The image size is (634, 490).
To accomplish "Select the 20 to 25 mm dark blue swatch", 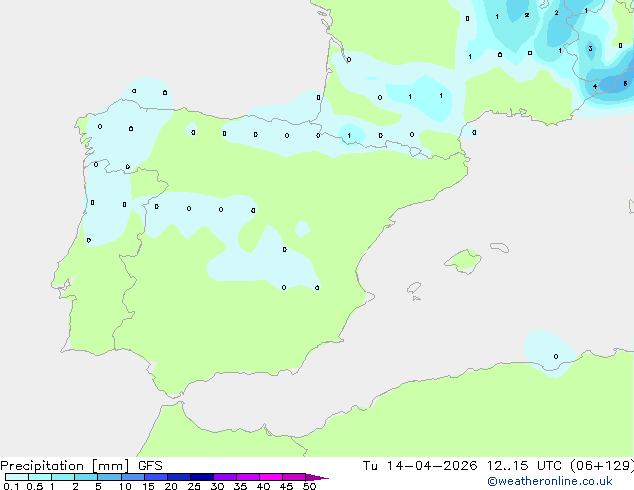I will coord(179,477).
